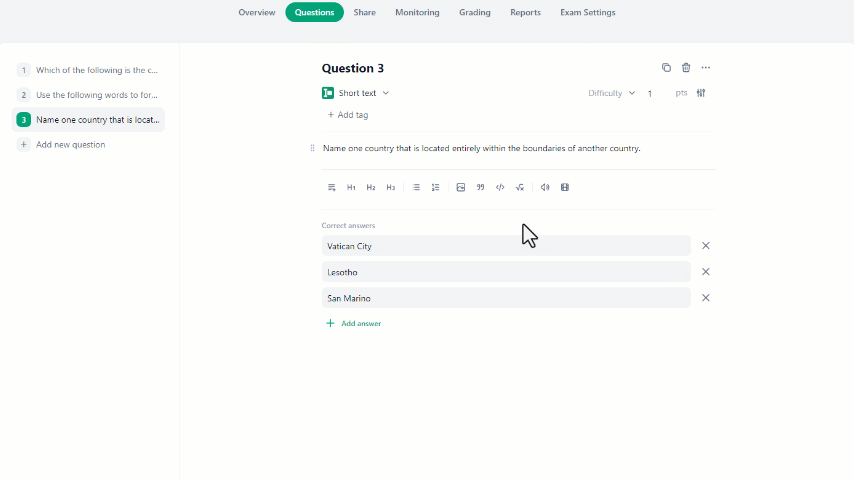Click the Lesotho answer field
This screenshot has height=480, width=854.
[x=506, y=272]
